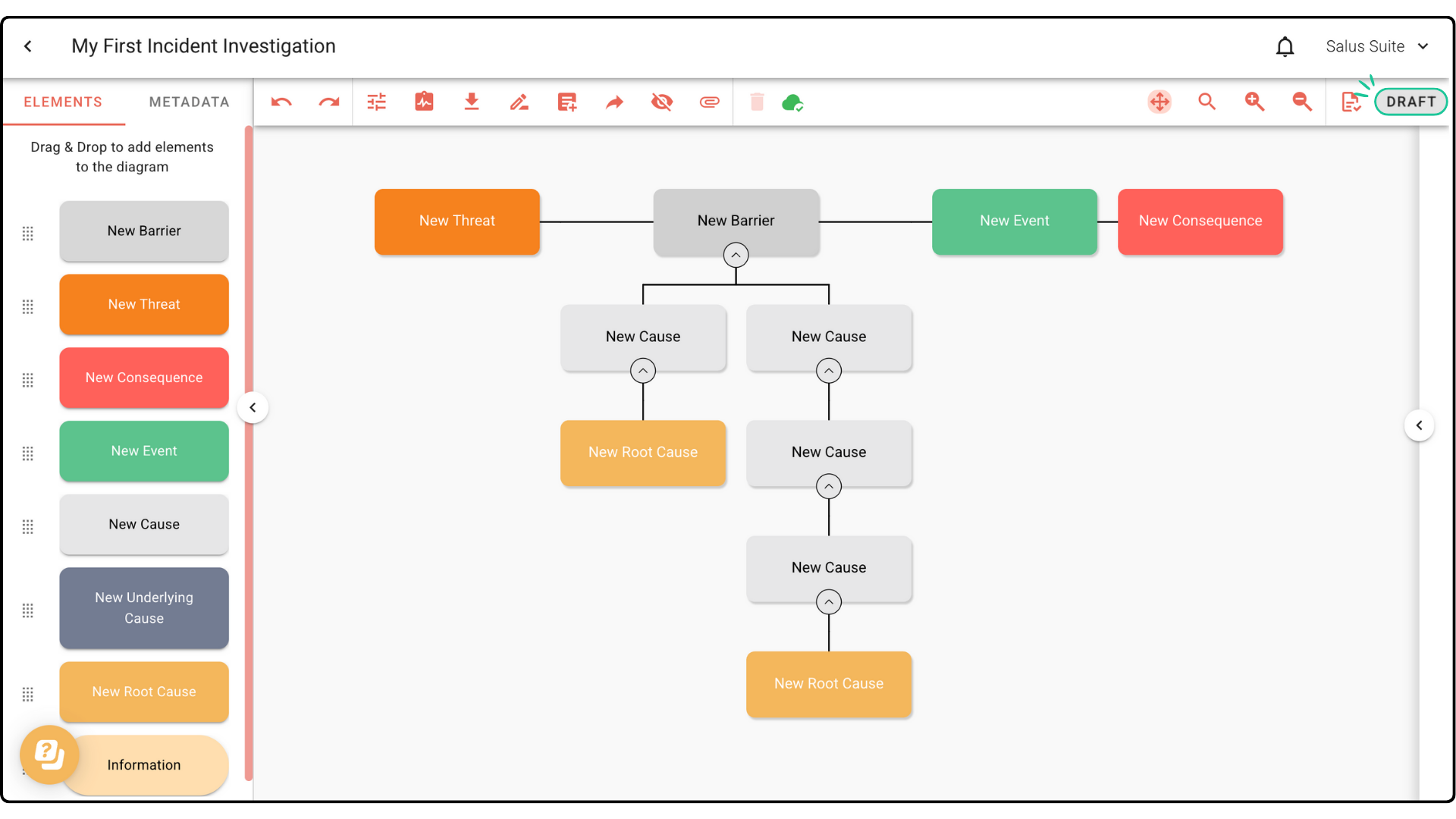Open the filter sliders settings icon

point(377,102)
